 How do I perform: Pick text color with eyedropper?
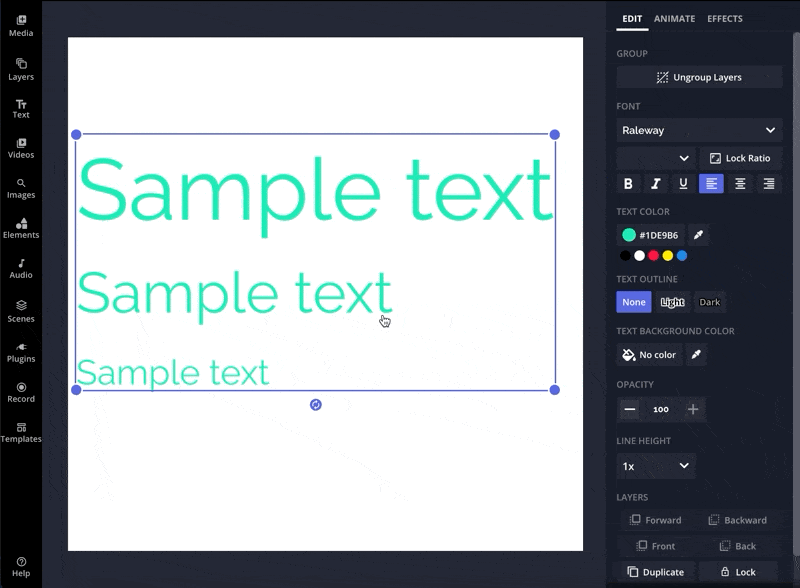click(699, 235)
